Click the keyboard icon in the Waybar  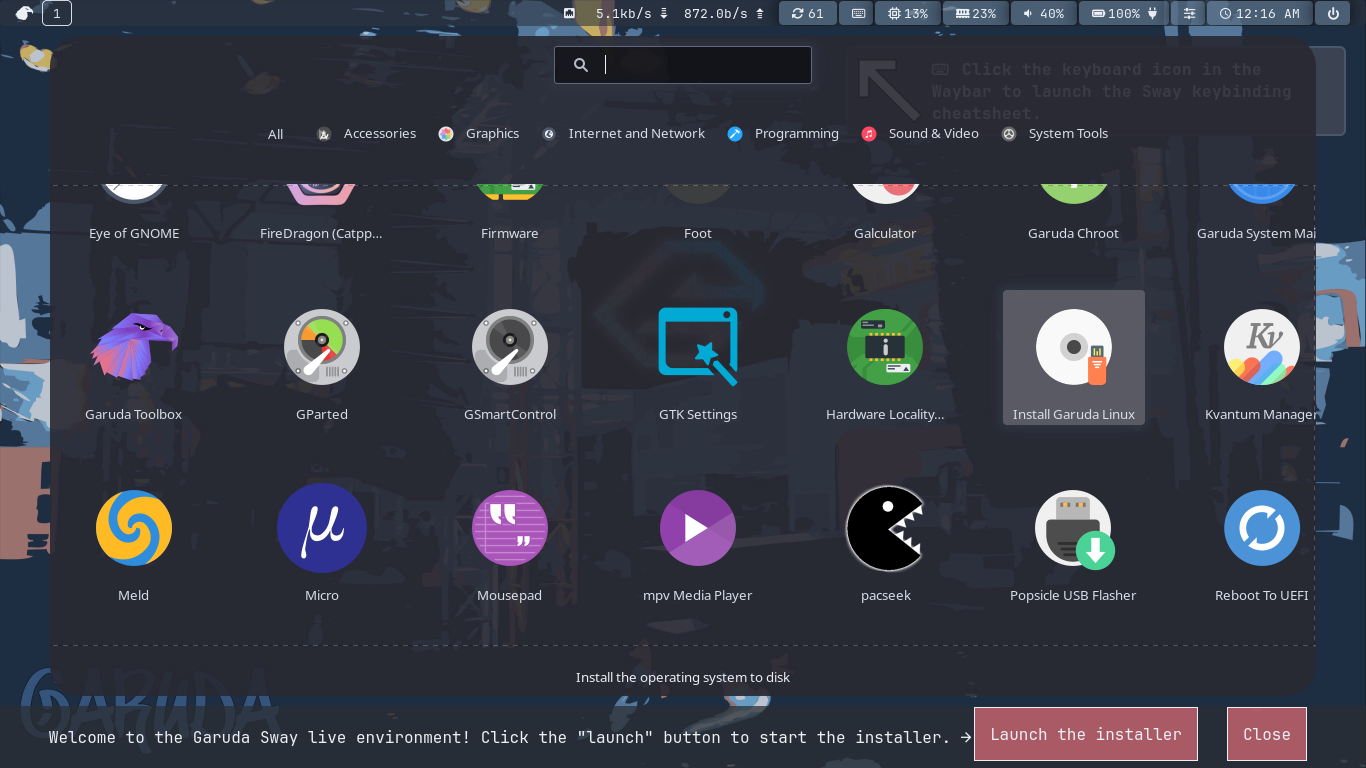(858, 13)
